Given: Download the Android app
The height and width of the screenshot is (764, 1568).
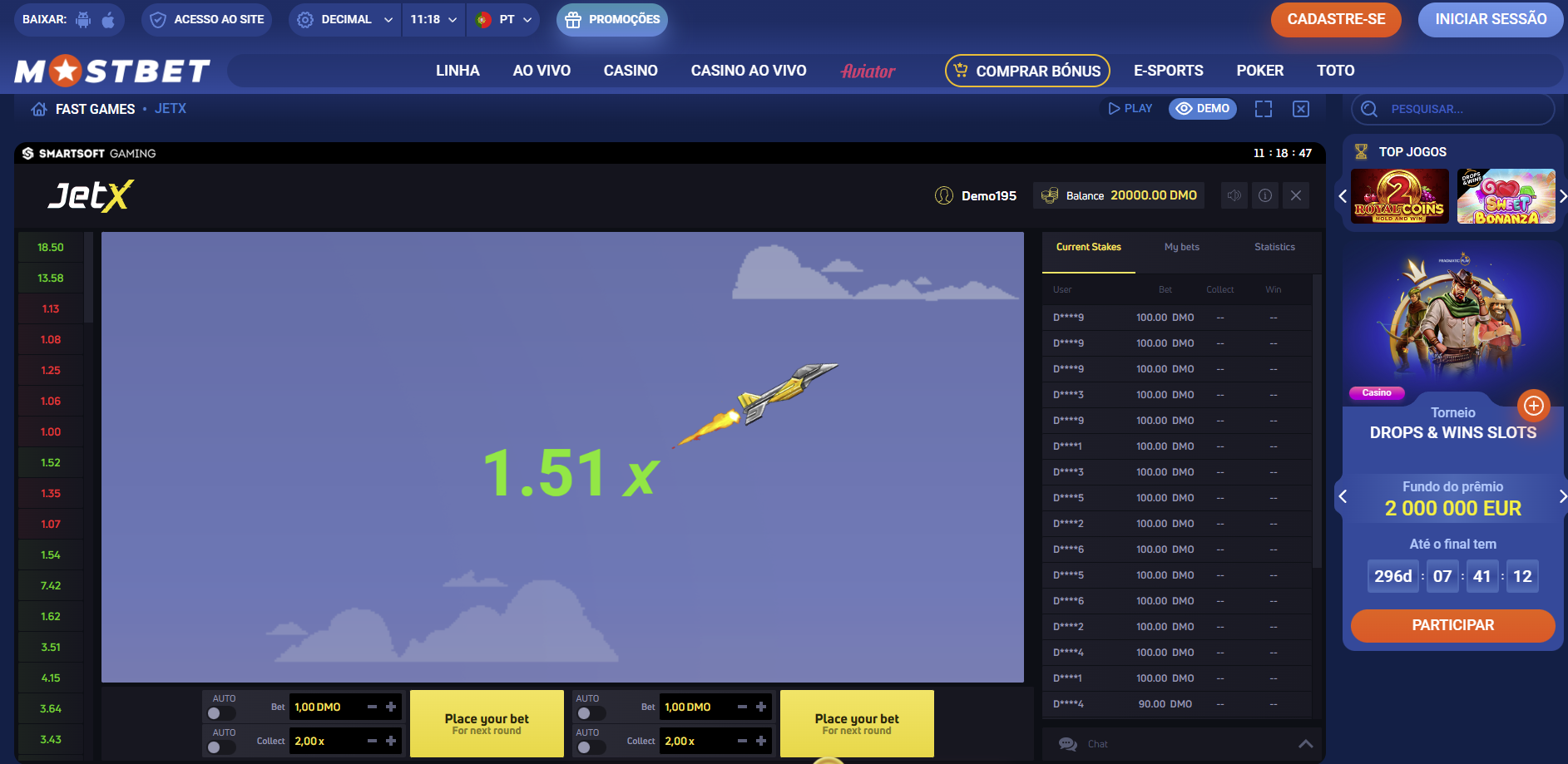Looking at the screenshot, I should (x=83, y=18).
